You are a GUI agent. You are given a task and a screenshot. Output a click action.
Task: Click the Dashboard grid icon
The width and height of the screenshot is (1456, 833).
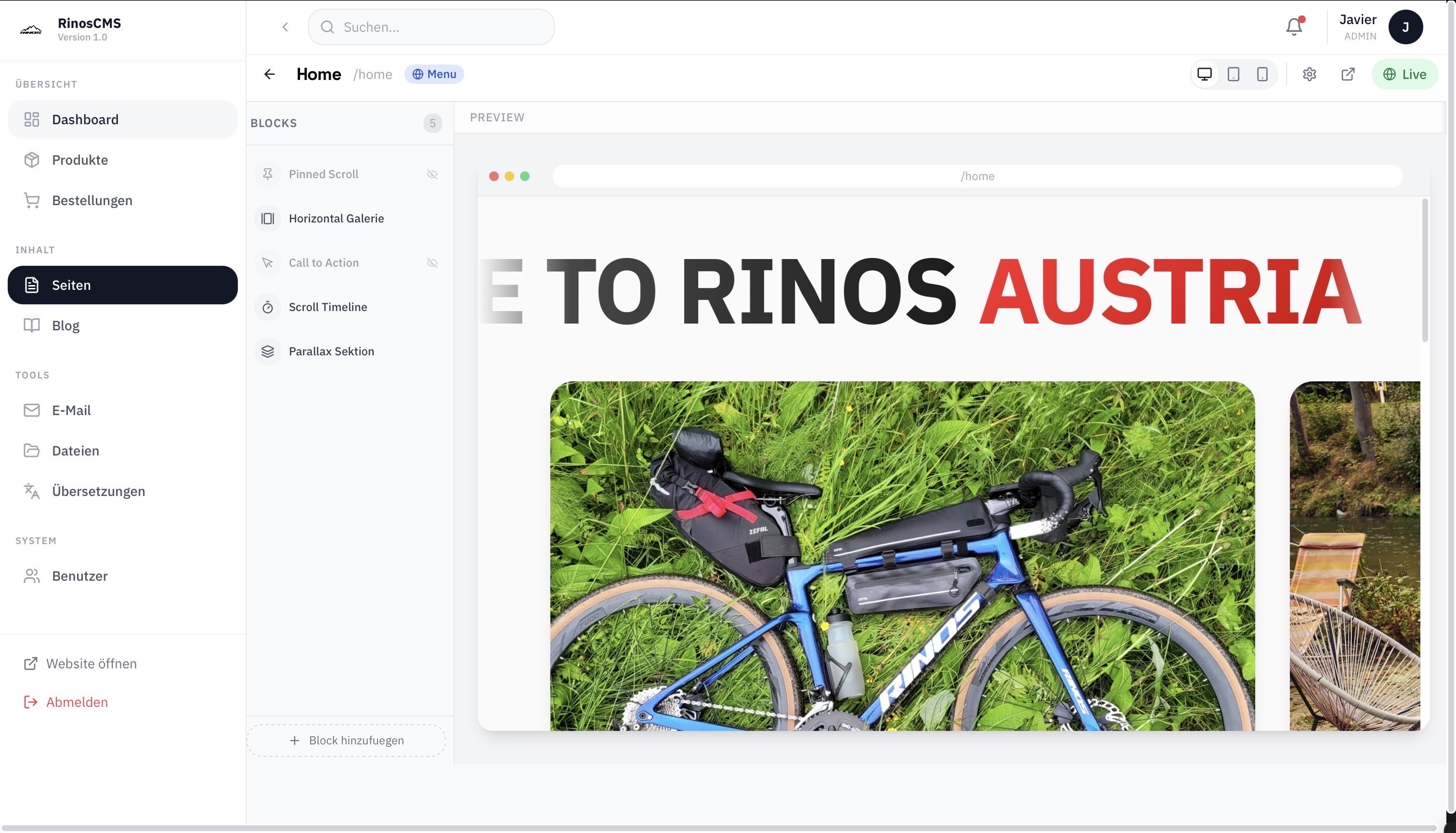pos(31,119)
